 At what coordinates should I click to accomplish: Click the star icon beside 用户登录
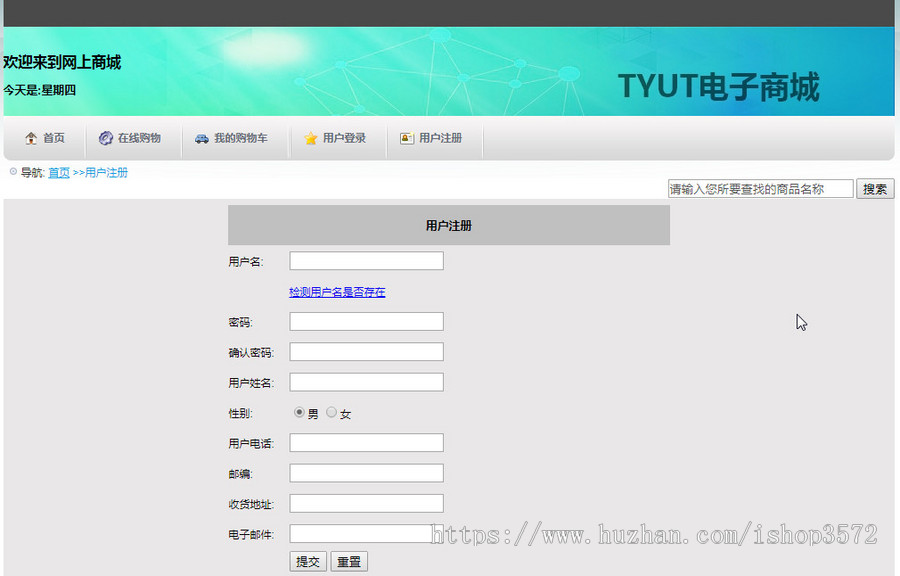tap(311, 139)
